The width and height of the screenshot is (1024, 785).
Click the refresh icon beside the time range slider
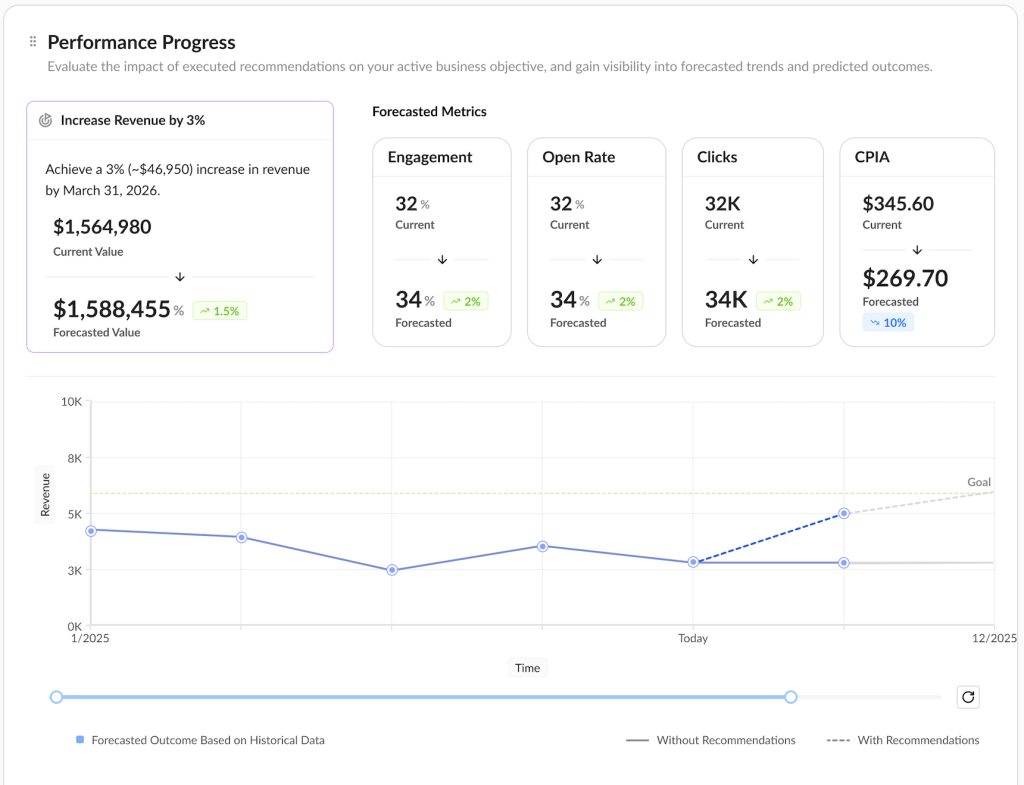[x=967, y=697]
